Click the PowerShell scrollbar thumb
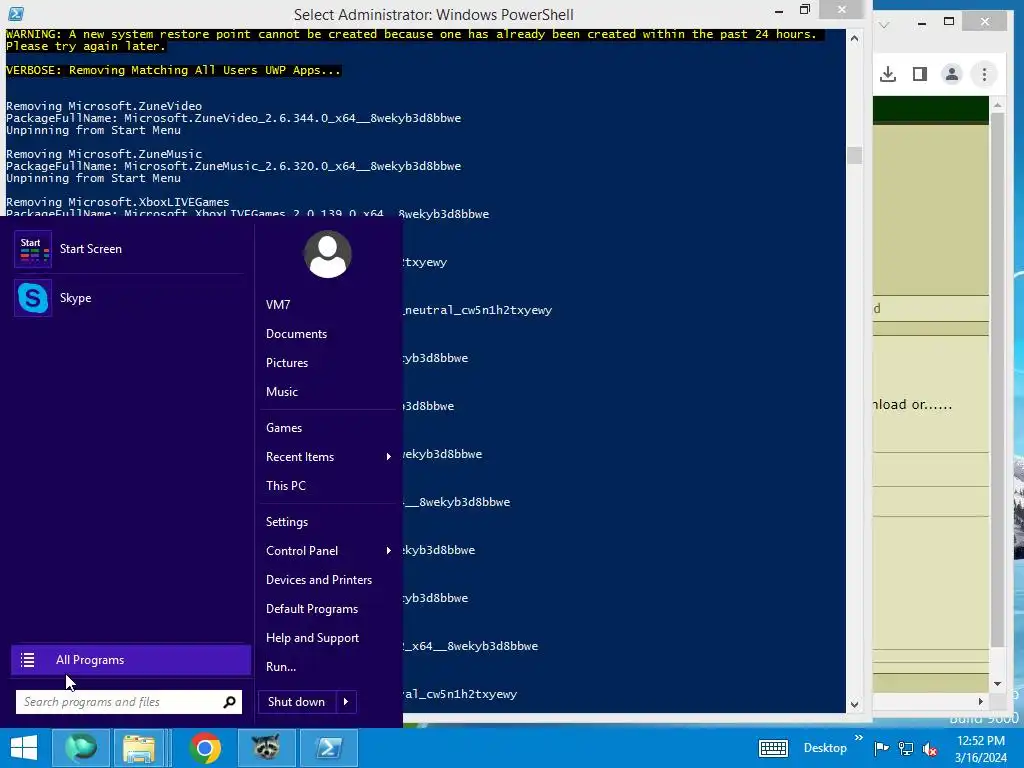Screen dimensions: 1024x768 click(854, 155)
